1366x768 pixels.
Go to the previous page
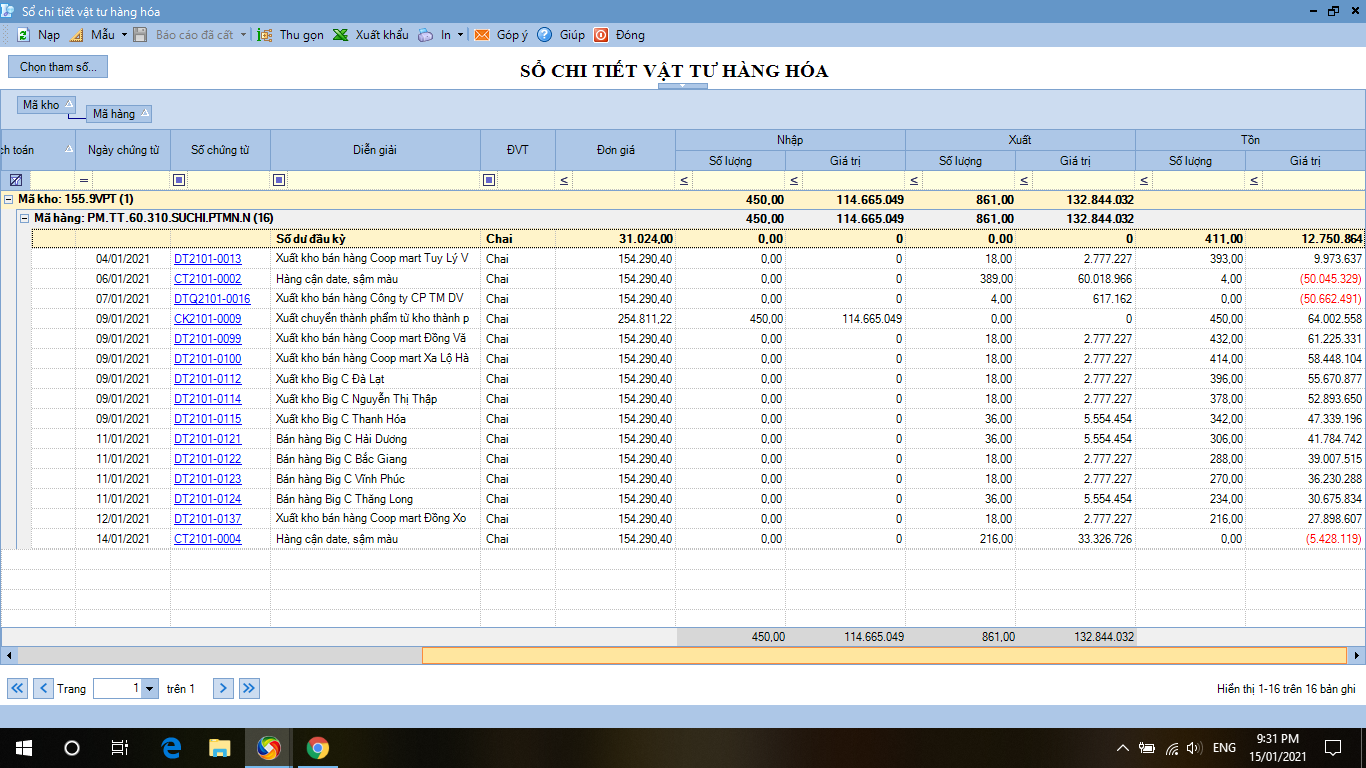coord(43,688)
